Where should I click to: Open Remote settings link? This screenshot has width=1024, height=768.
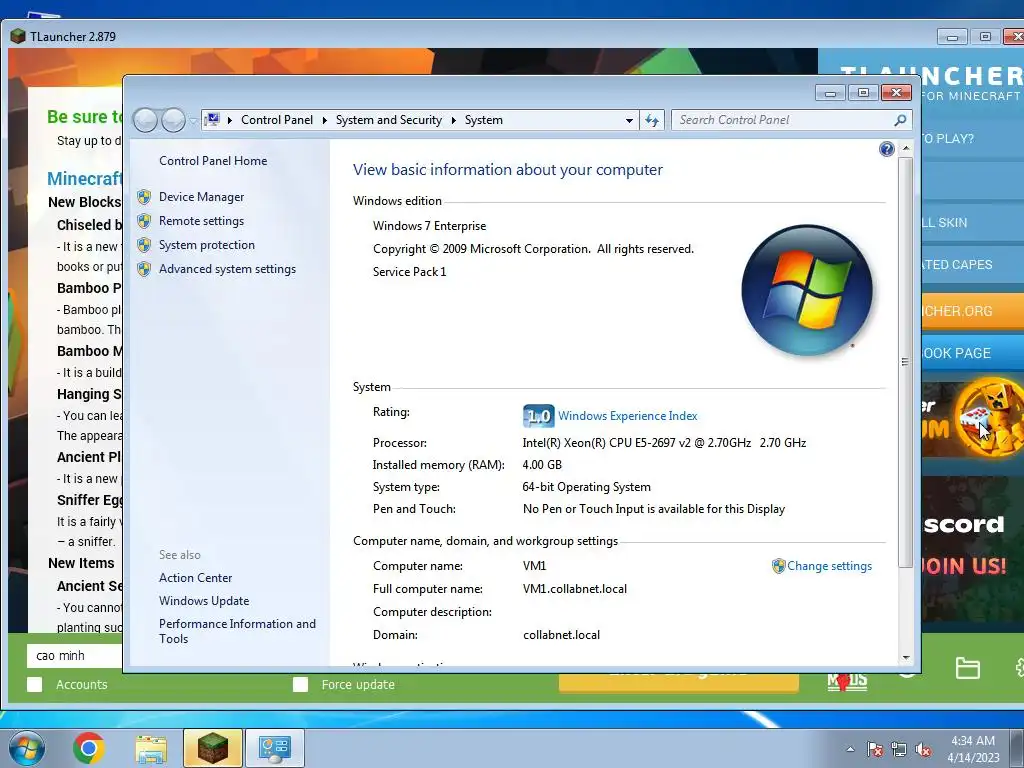click(201, 221)
